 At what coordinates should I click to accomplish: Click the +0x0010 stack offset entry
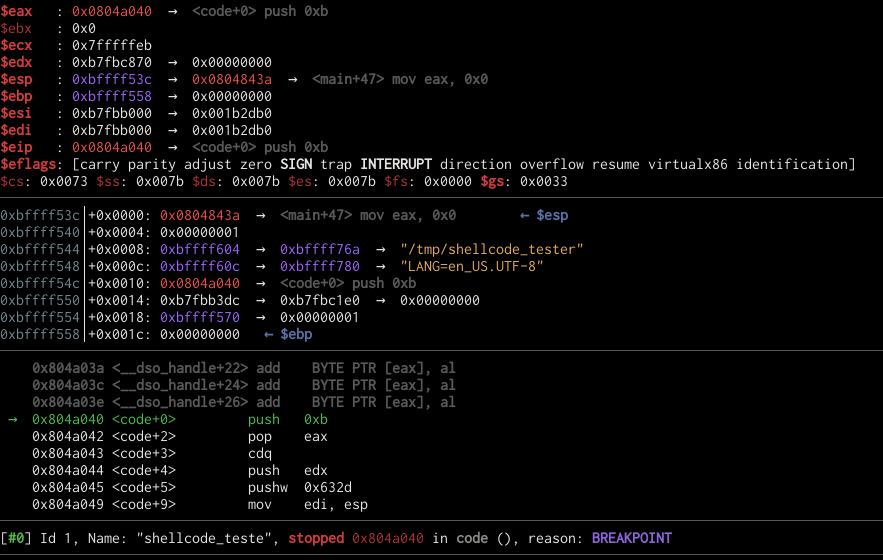pos(120,283)
